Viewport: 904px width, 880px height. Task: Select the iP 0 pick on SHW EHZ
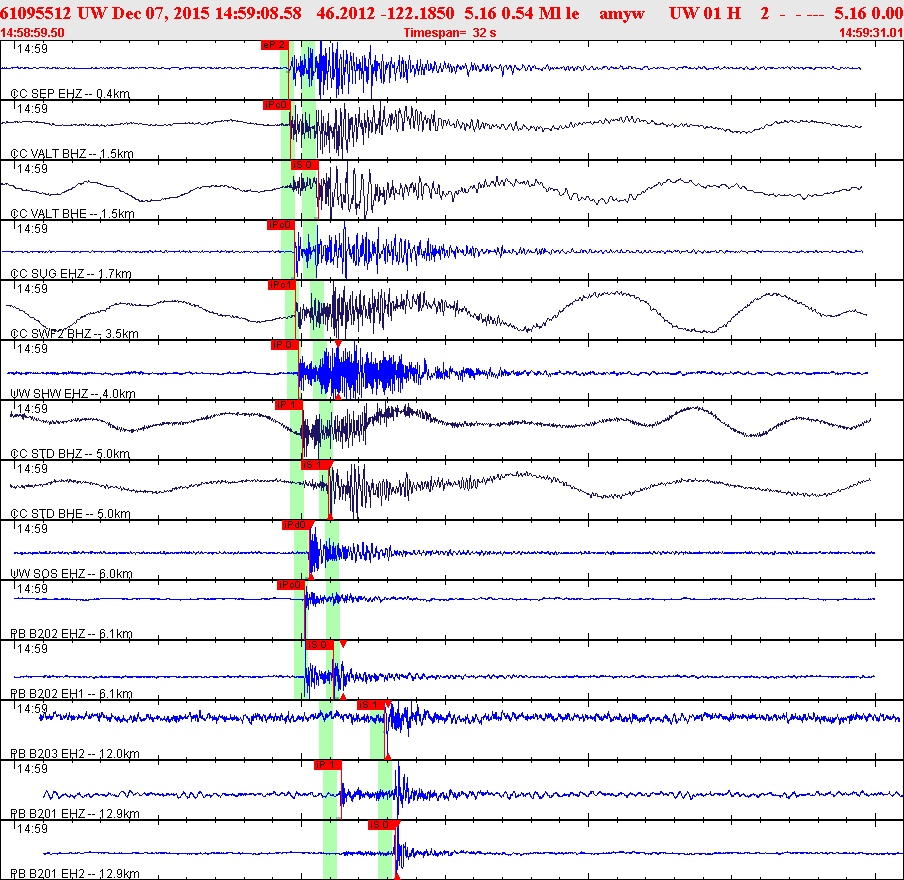point(285,345)
